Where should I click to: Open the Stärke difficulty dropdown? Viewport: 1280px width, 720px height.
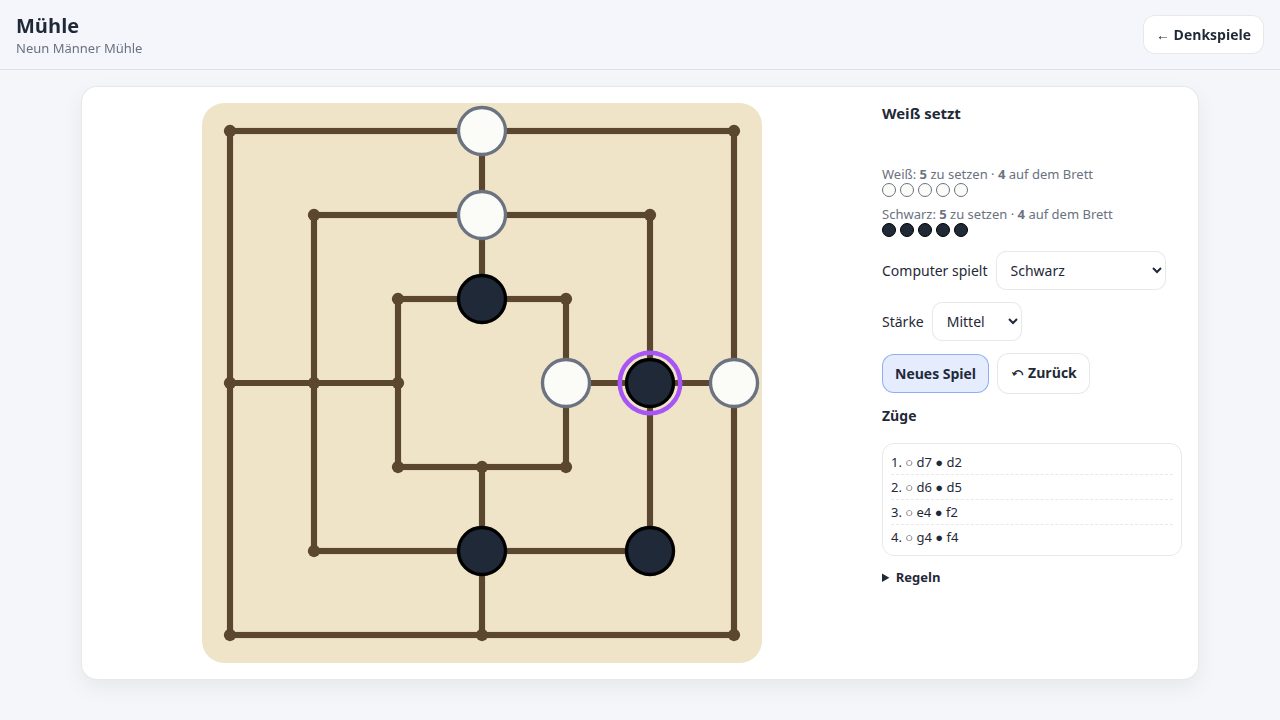[977, 322]
